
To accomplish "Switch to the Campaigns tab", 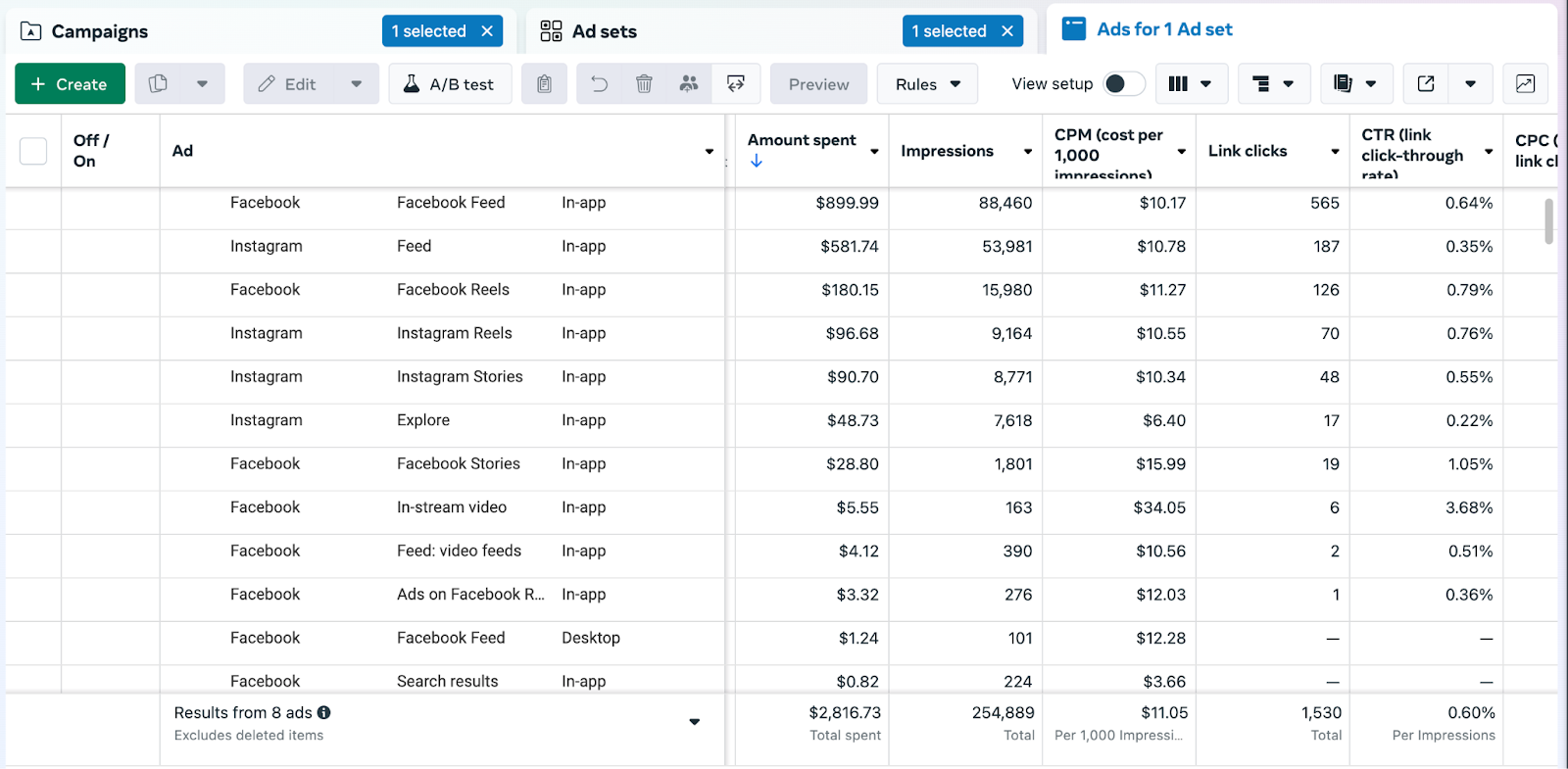I will 98,31.
